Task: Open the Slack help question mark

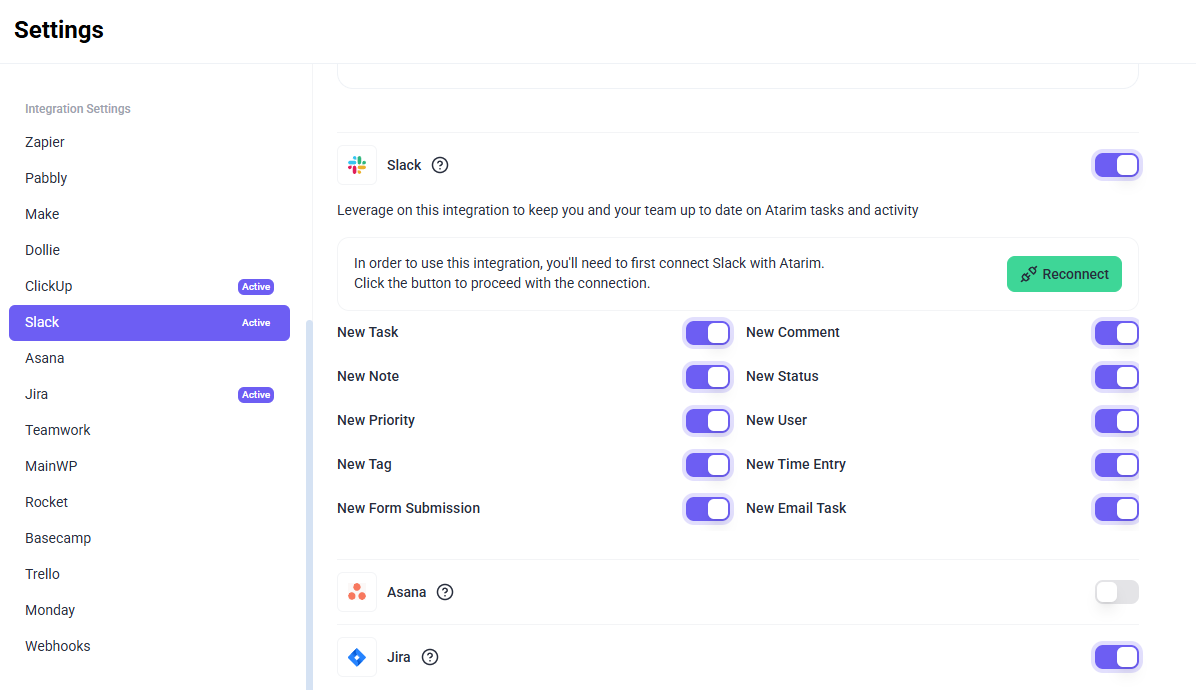Action: pos(440,165)
